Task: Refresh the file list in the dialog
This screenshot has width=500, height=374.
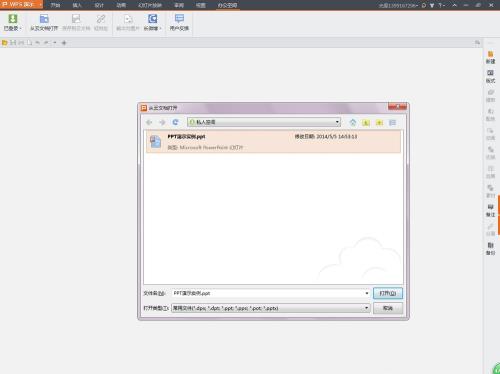Action: point(175,122)
